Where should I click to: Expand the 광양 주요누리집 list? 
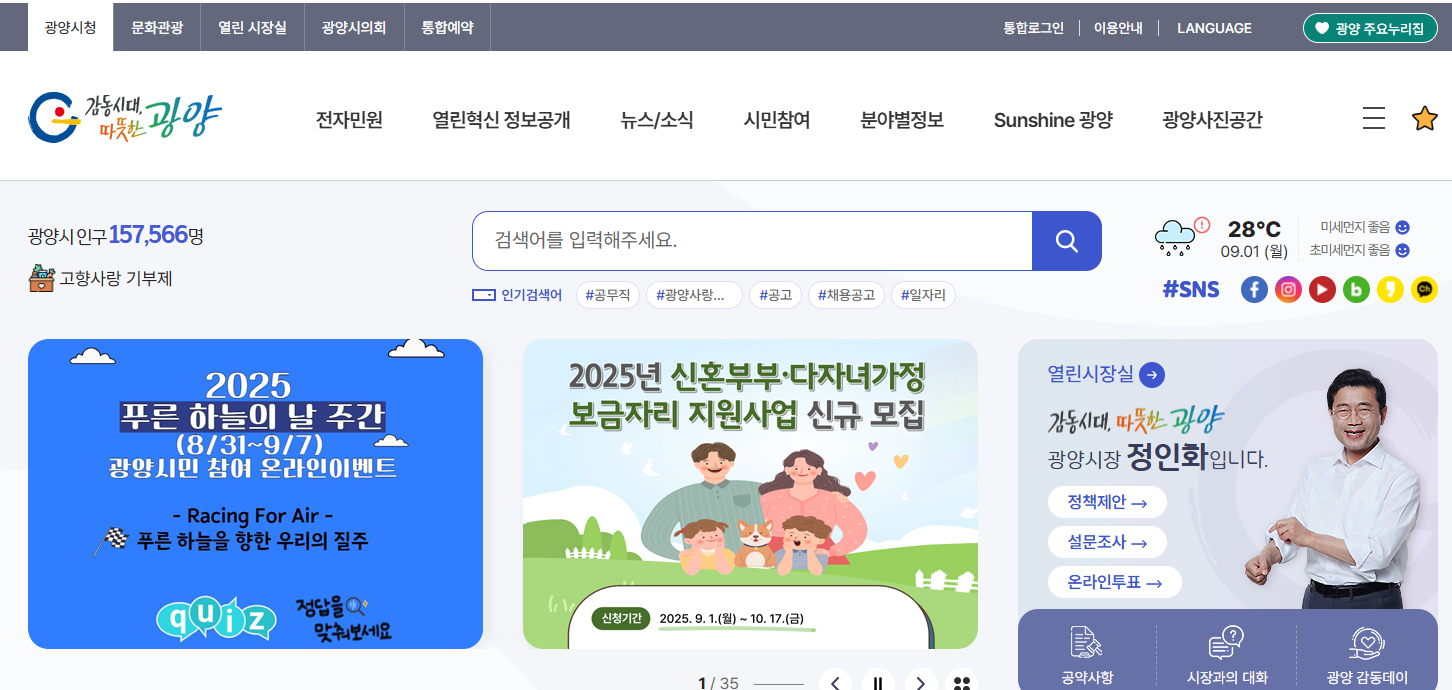tap(1369, 28)
